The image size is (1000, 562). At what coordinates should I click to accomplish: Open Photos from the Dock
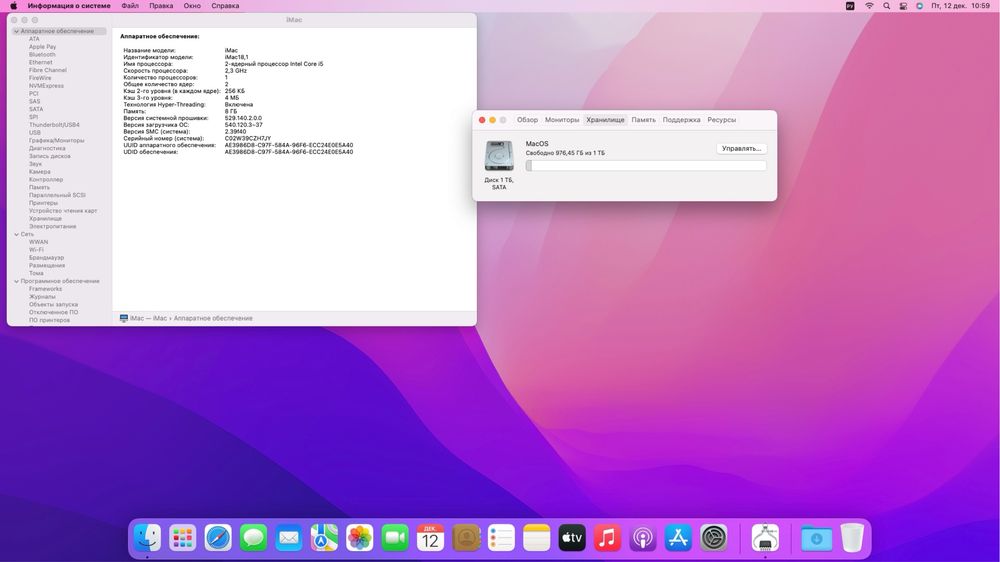point(360,538)
